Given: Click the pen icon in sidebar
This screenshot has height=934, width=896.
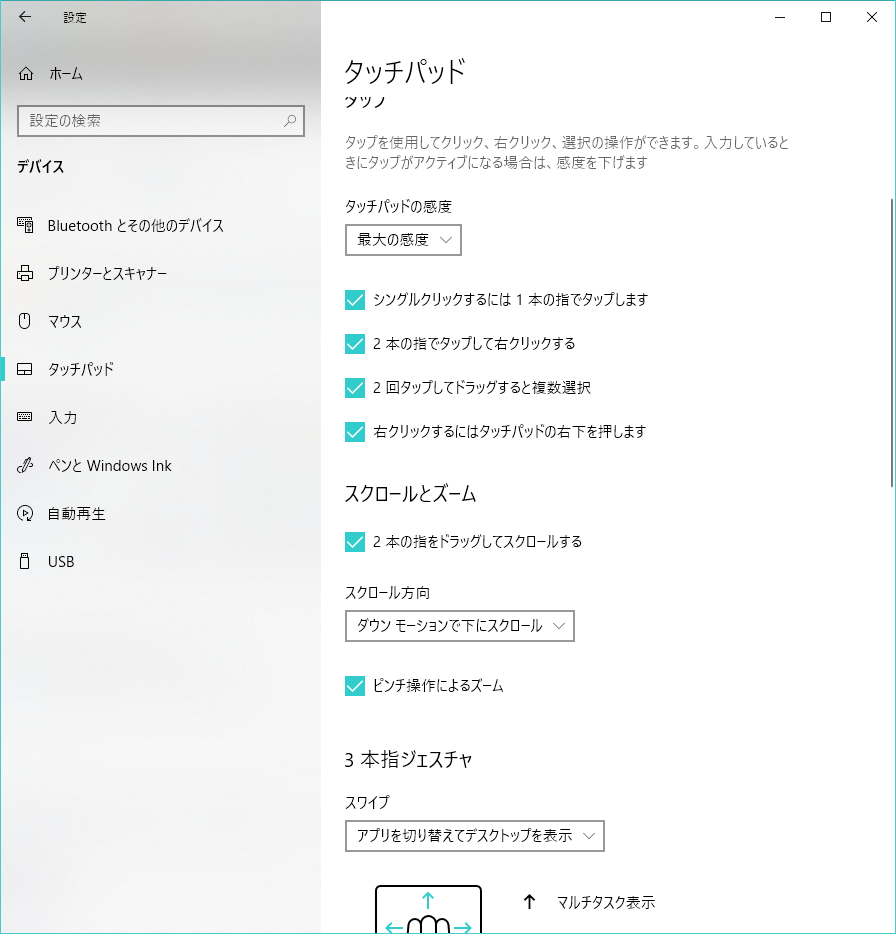Looking at the screenshot, I should click(x=25, y=465).
